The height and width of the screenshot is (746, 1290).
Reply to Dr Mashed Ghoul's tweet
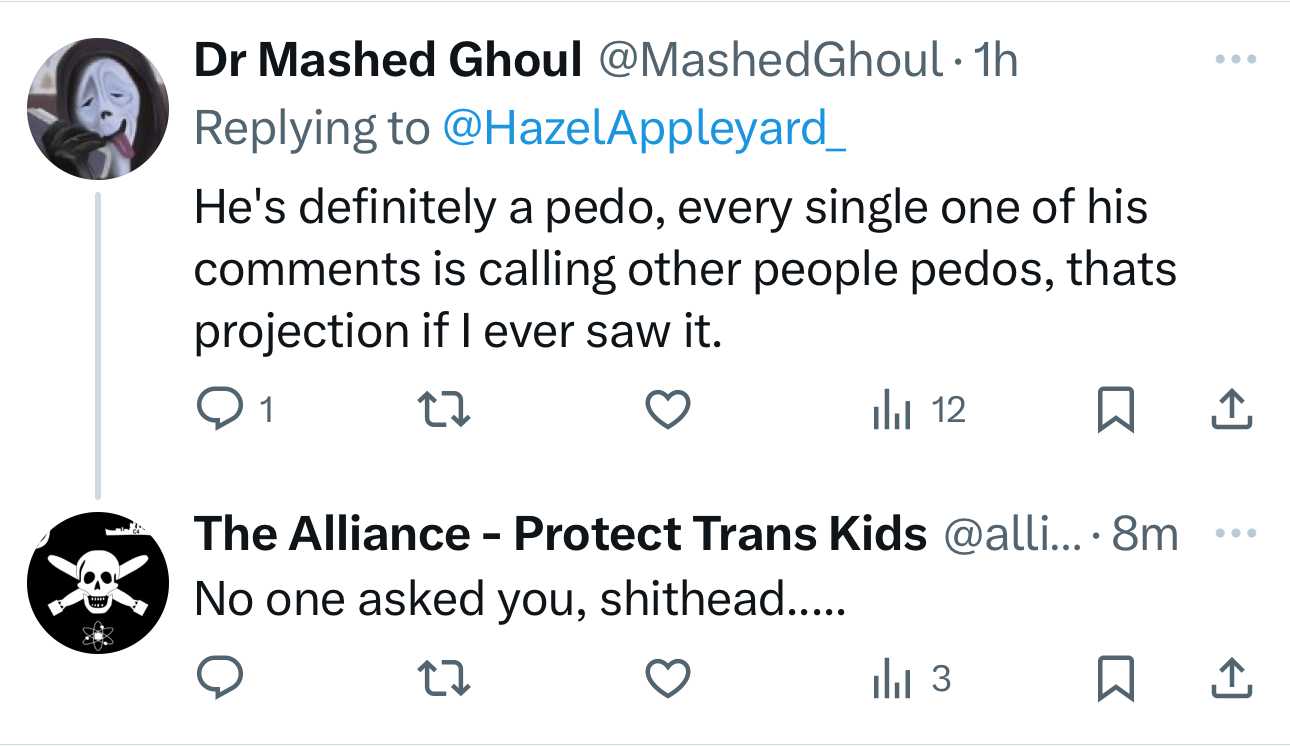point(218,410)
